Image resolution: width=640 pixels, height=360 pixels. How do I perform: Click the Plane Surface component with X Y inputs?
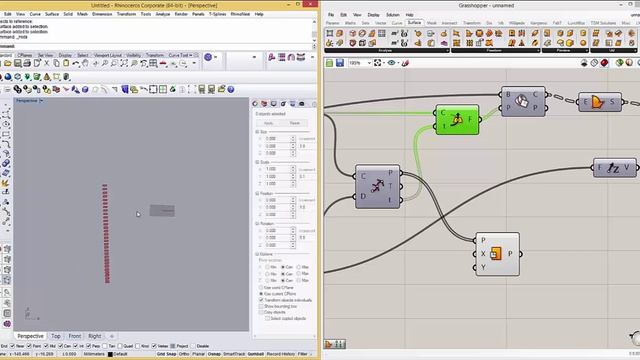tap(498, 254)
